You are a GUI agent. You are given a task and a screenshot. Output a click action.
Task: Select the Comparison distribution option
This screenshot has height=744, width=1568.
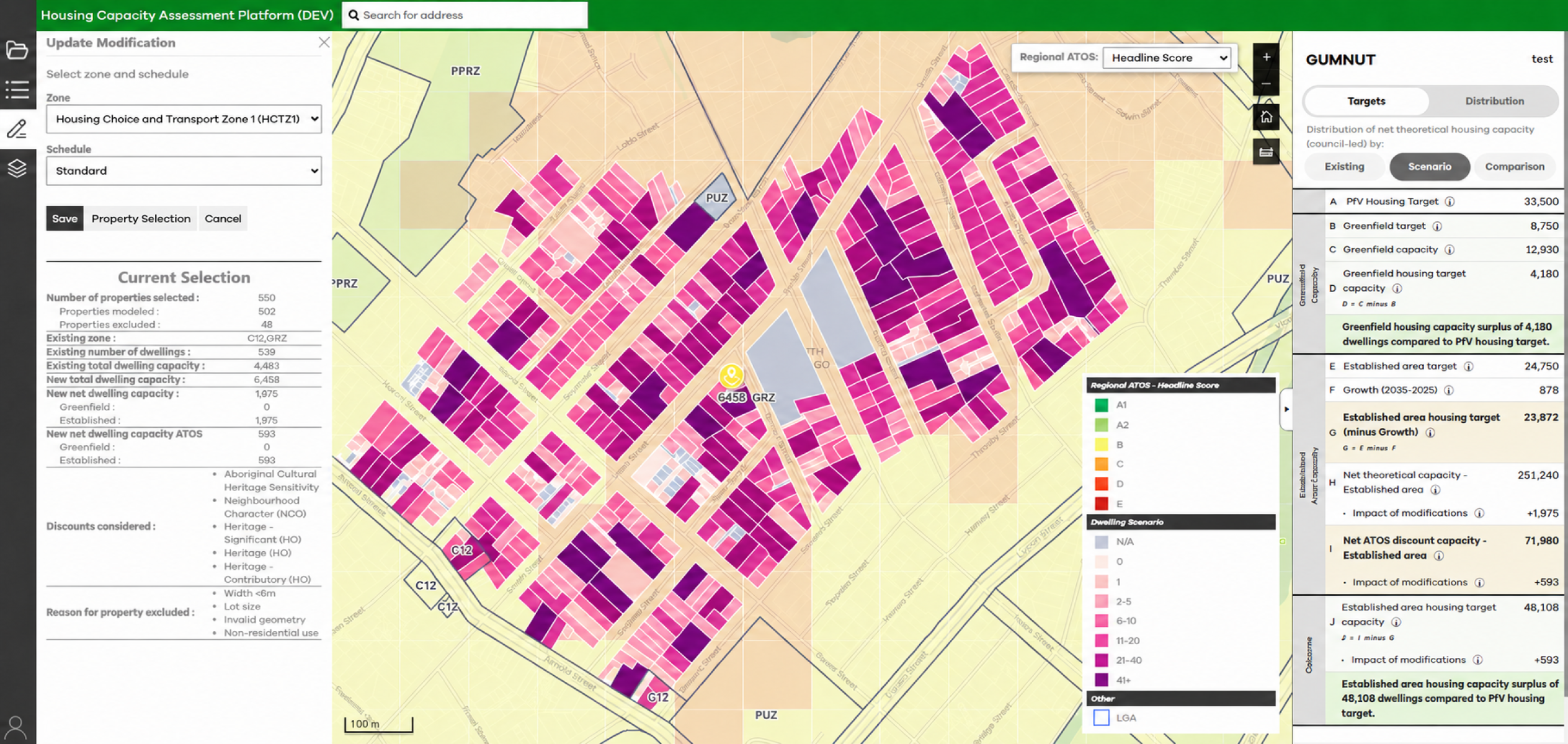point(1515,167)
